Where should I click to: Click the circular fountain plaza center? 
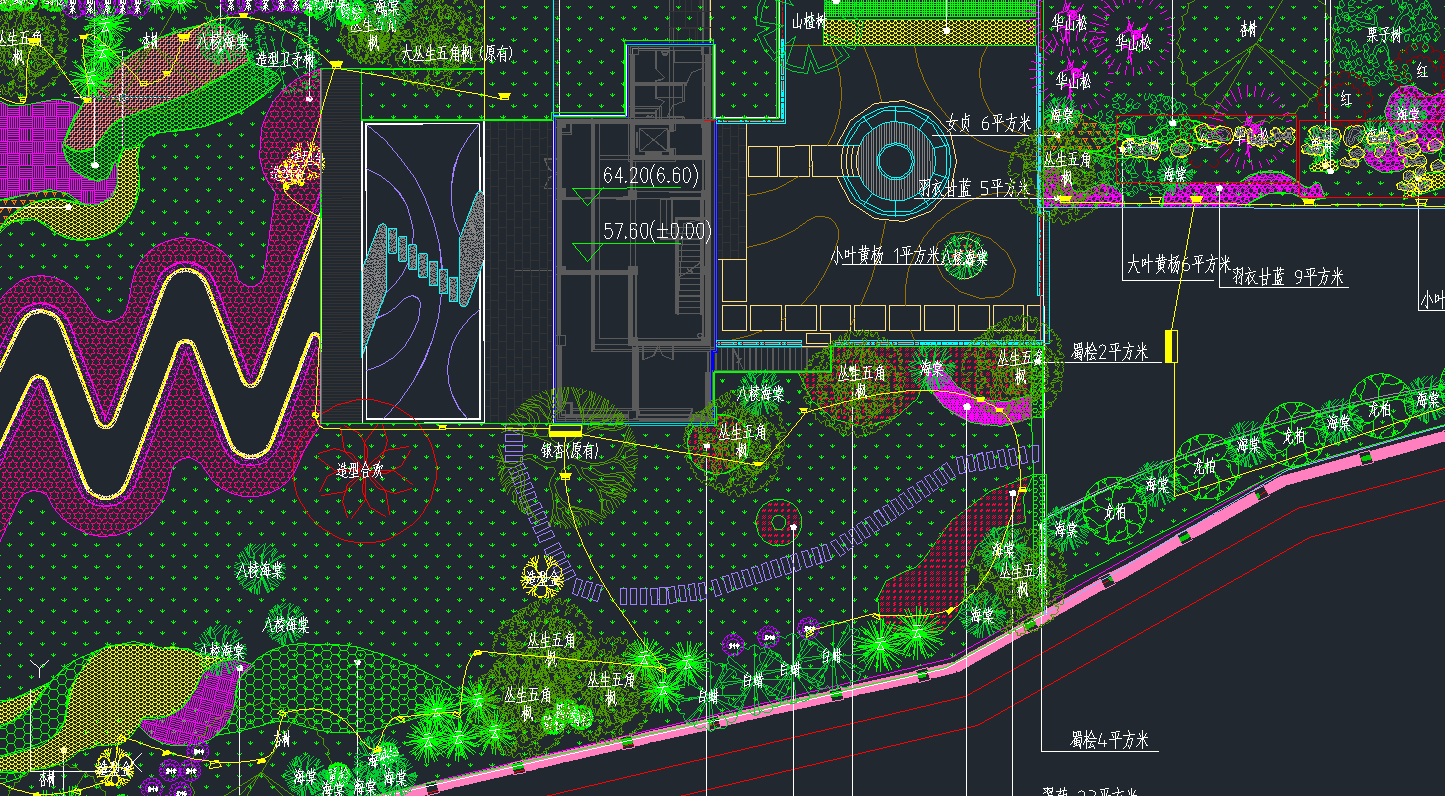coord(895,160)
